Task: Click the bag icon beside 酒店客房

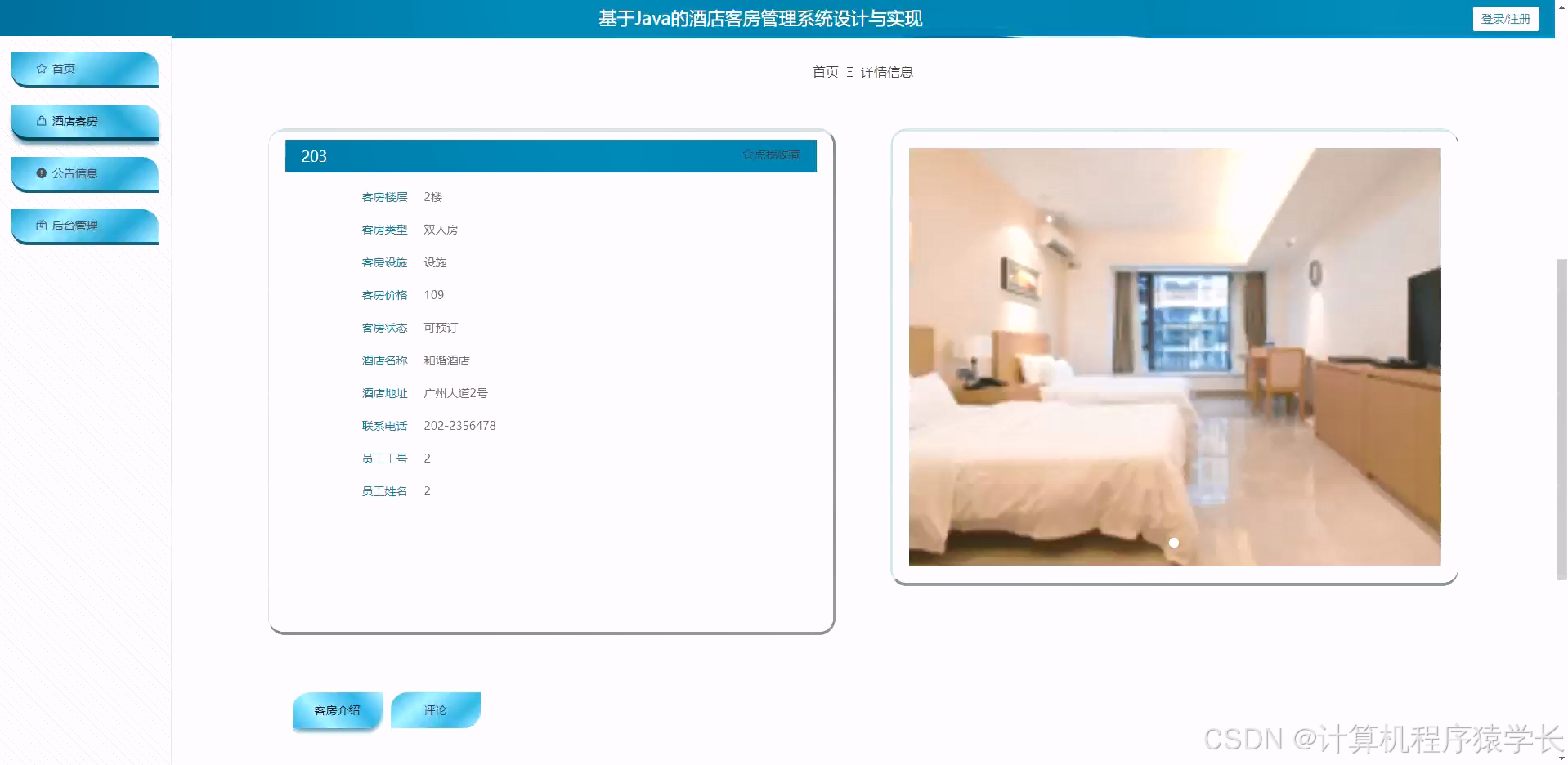Action: [42, 121]
